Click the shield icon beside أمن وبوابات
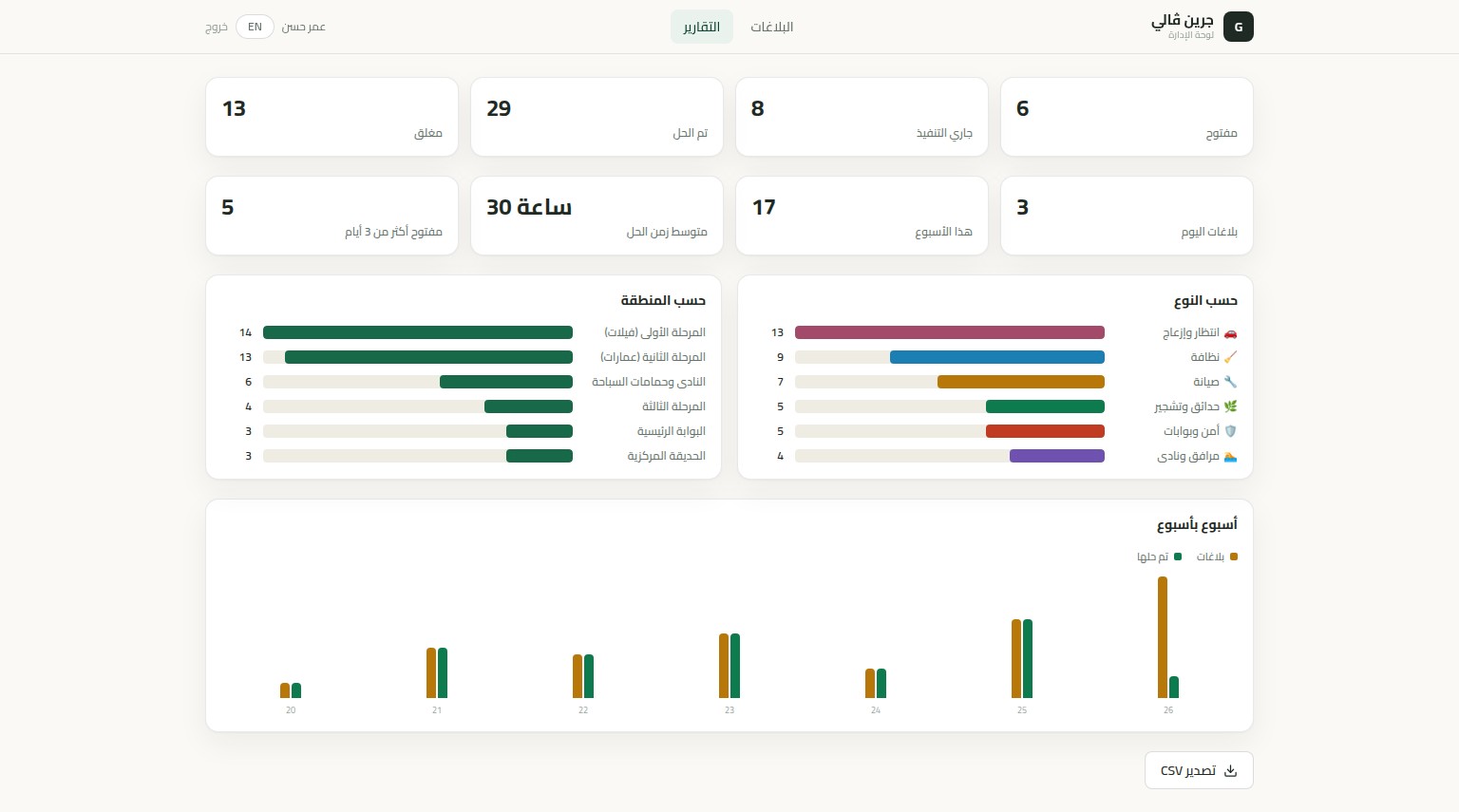 1231,431
